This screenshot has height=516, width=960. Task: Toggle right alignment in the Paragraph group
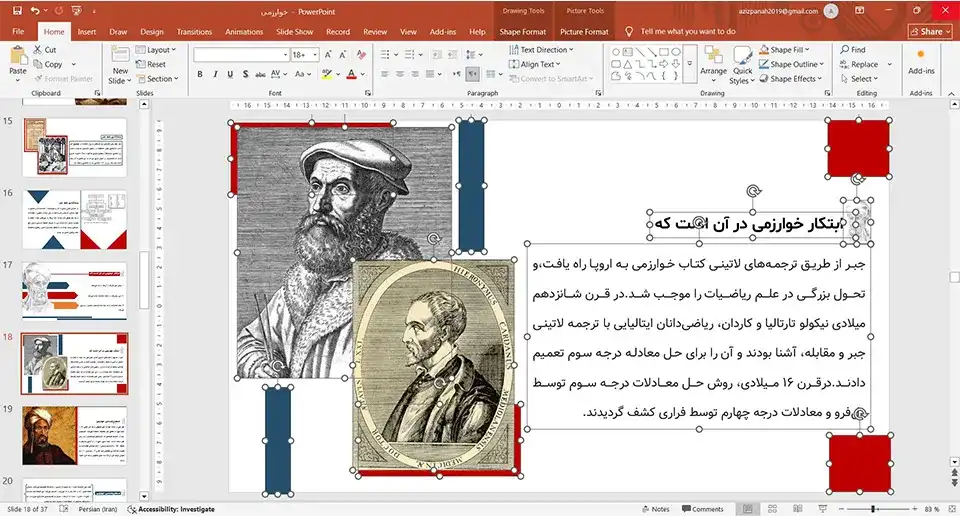tap(415, 74)
